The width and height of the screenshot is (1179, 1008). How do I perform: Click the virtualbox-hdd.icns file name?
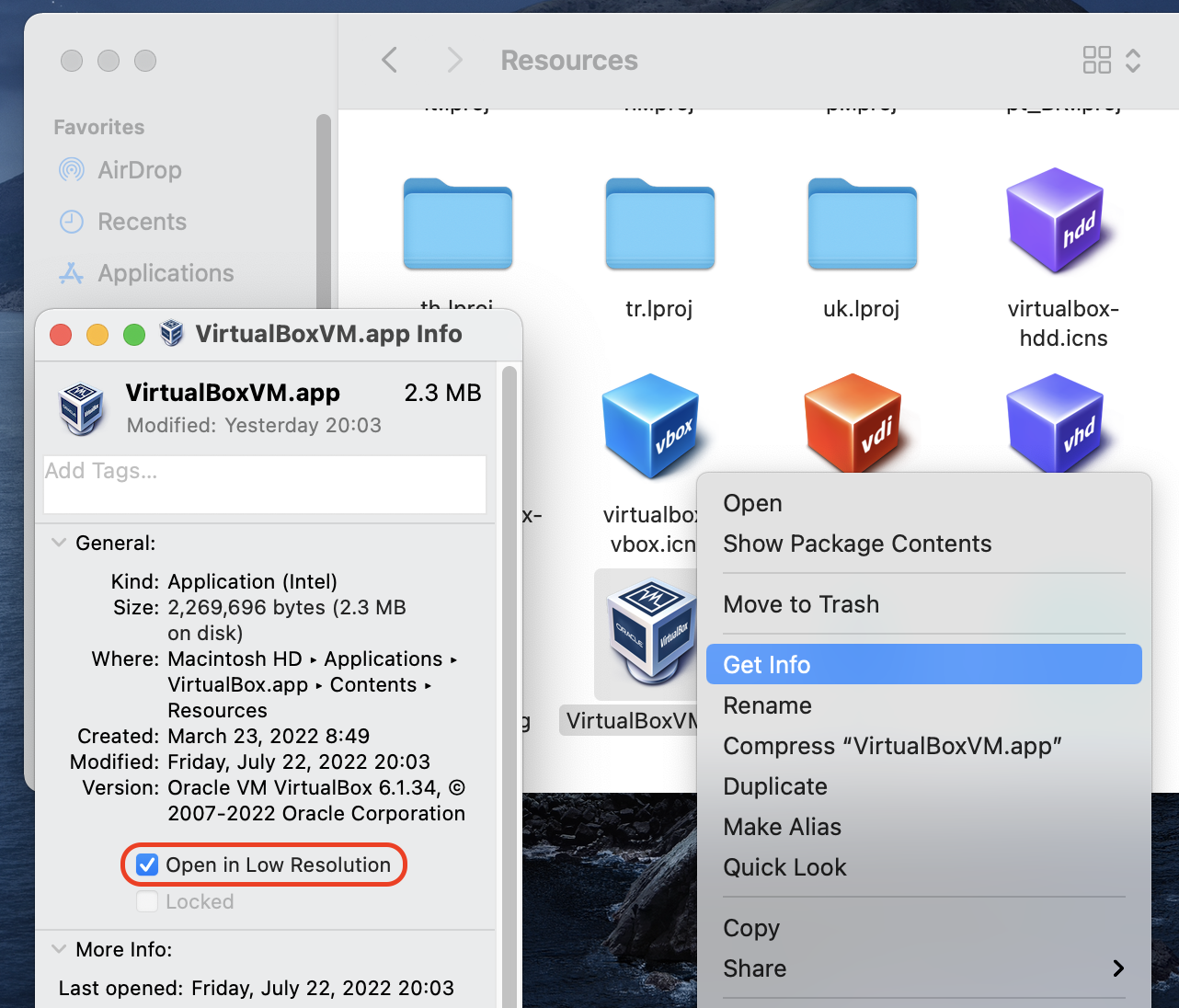point(1063,324)
